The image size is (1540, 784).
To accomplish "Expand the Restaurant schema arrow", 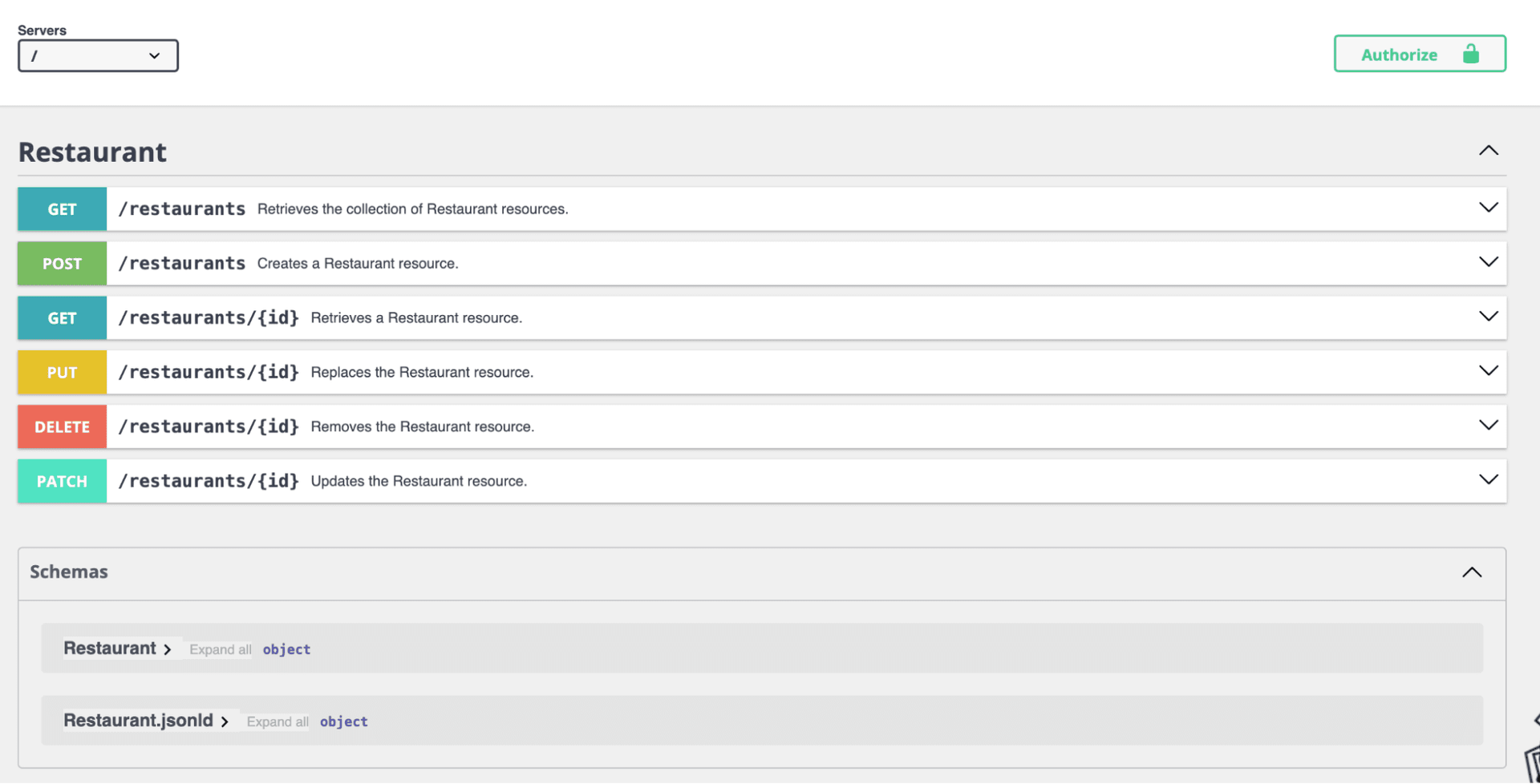I will pos(168,649).
